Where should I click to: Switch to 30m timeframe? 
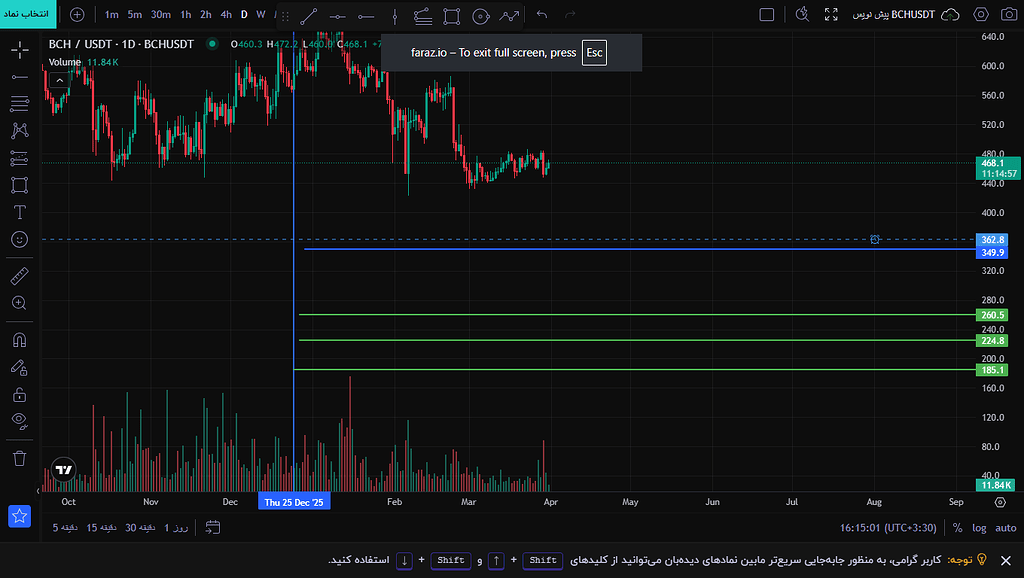coord(161,14)
